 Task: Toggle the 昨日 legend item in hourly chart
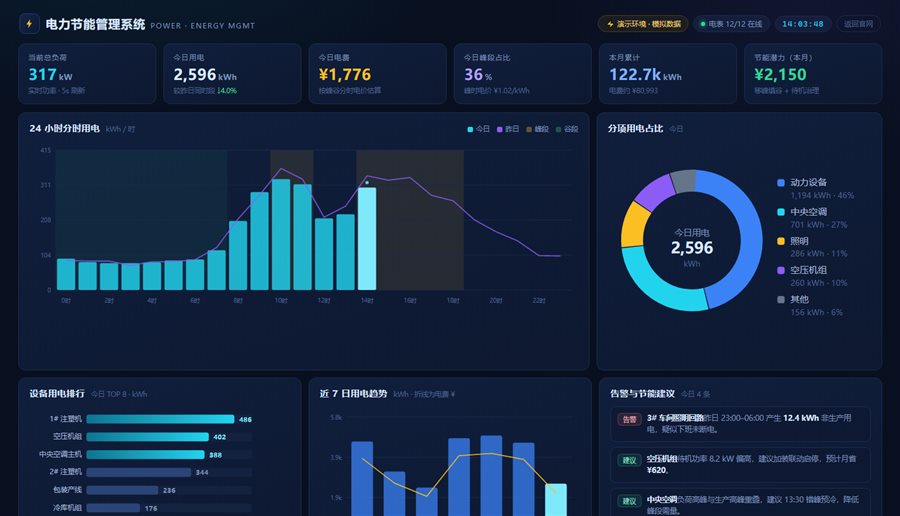pyautogui.click(x=508, y=129)
